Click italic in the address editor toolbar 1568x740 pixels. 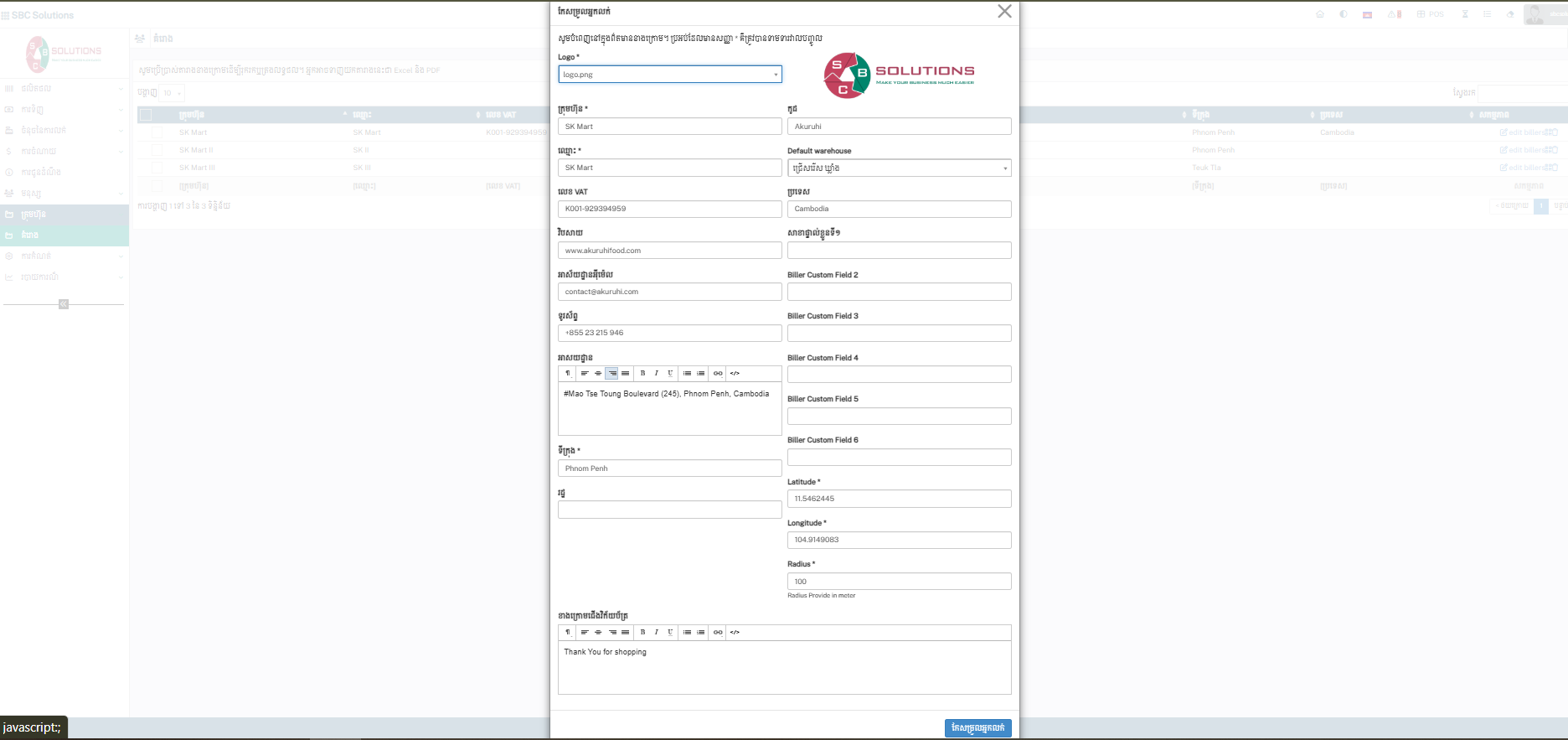coord(656,374)
